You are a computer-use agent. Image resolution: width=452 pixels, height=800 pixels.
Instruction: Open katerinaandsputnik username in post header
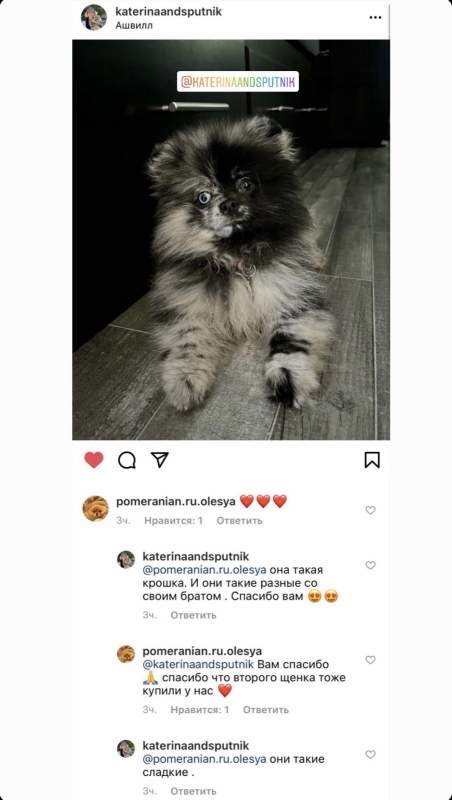(x=169, y=12)
